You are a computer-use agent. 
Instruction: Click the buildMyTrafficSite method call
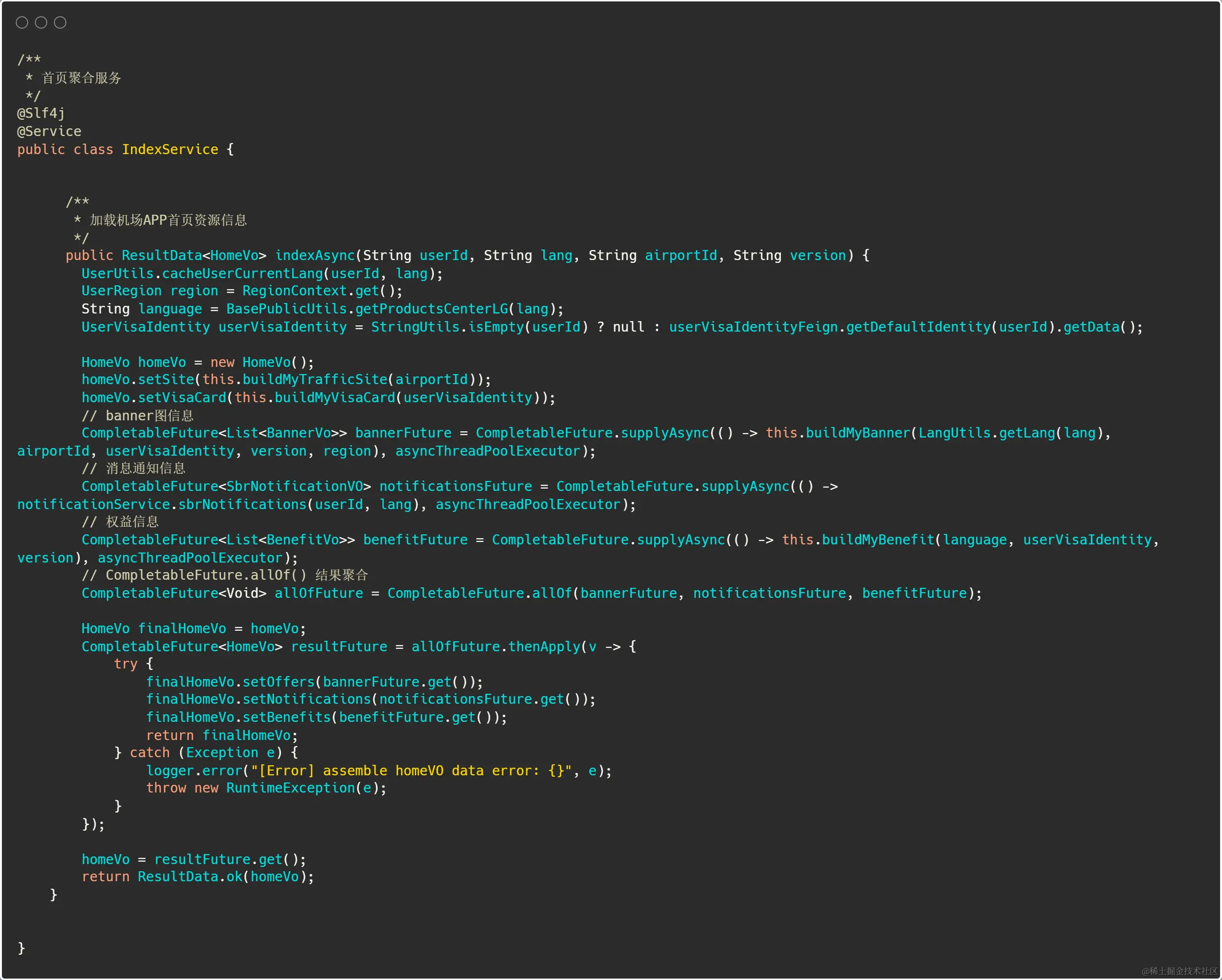coord(315,379)
